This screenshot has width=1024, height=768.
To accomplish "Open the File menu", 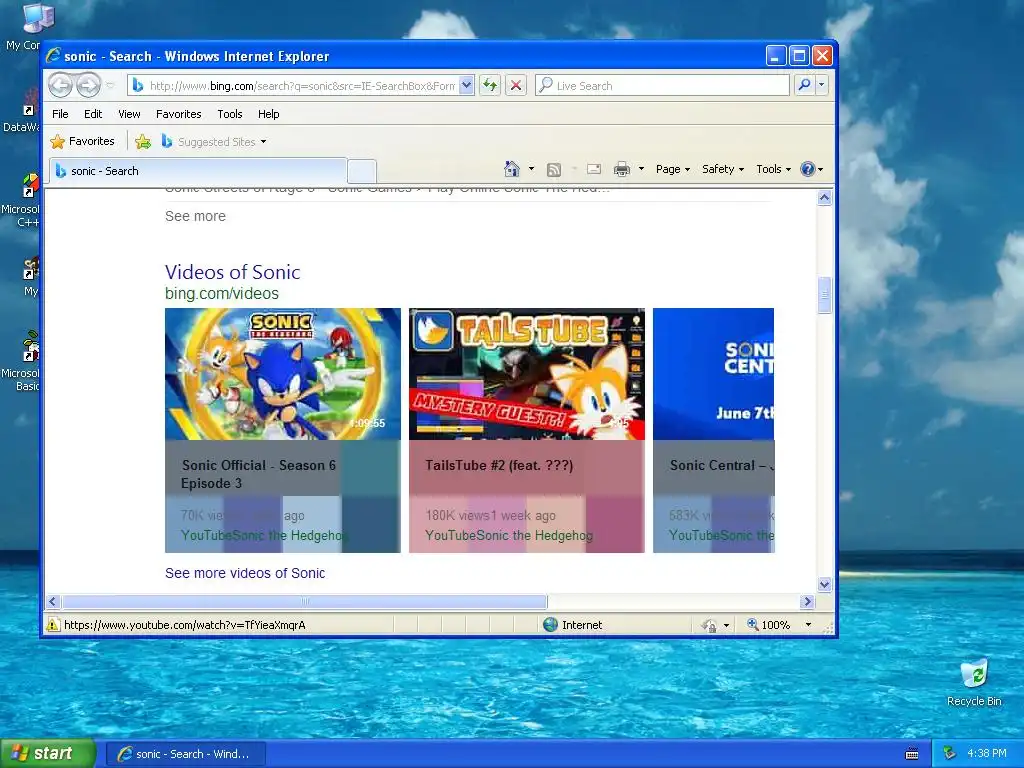I will coord(60,114).
